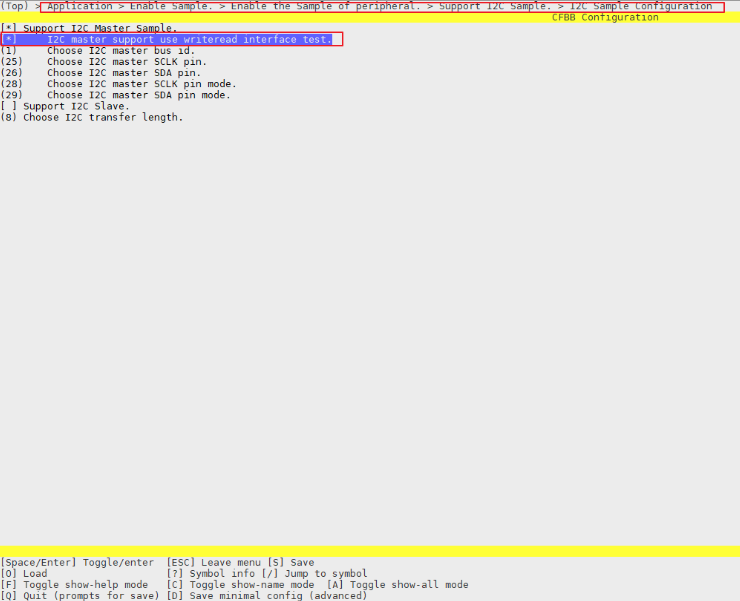Open Choose I2C transfer length setting
Viewport: 740px width, 601px height.
(x=102, y=117)
